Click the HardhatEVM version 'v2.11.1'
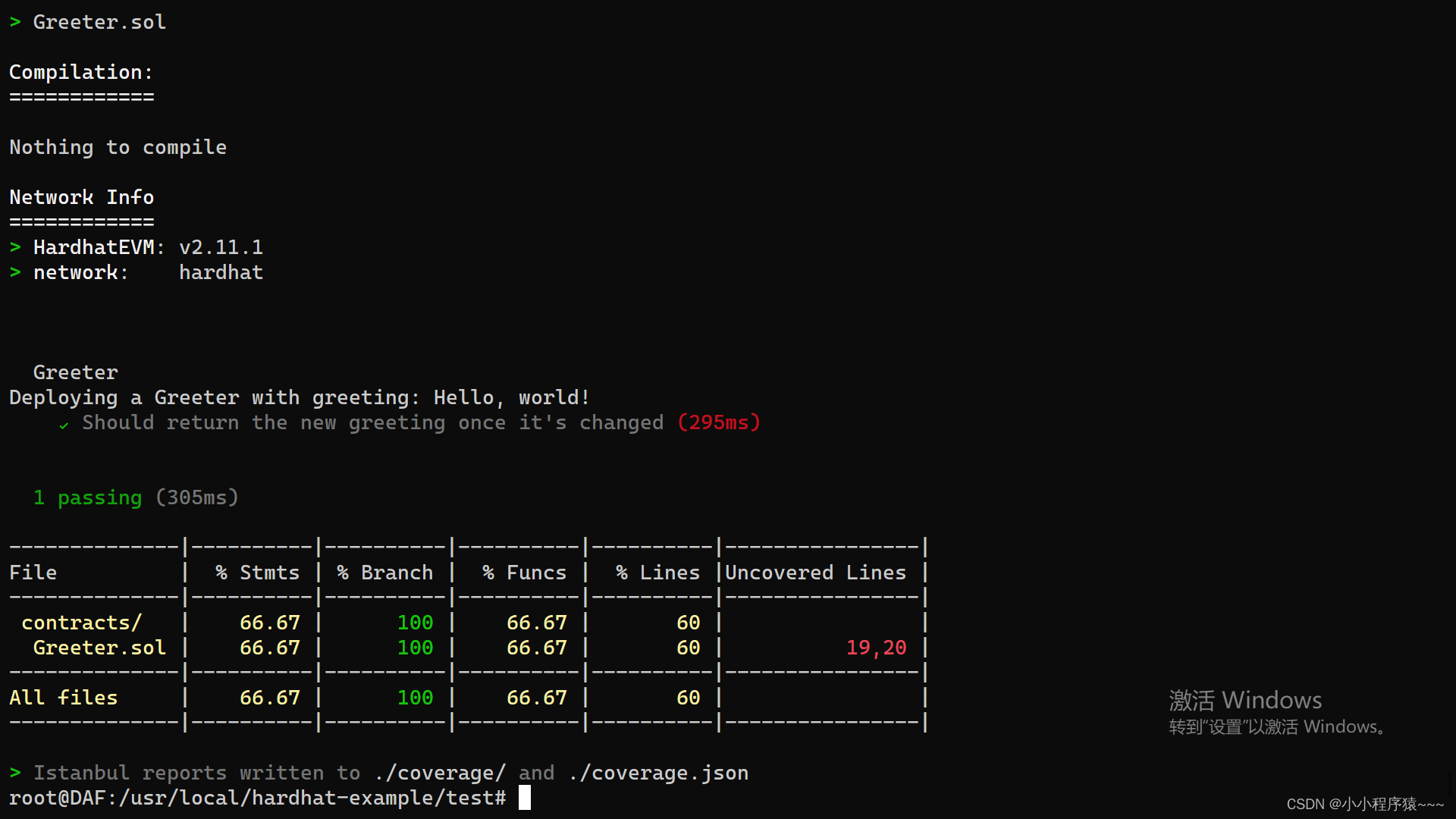The image size is (1456, 819). tap(221, 247)
